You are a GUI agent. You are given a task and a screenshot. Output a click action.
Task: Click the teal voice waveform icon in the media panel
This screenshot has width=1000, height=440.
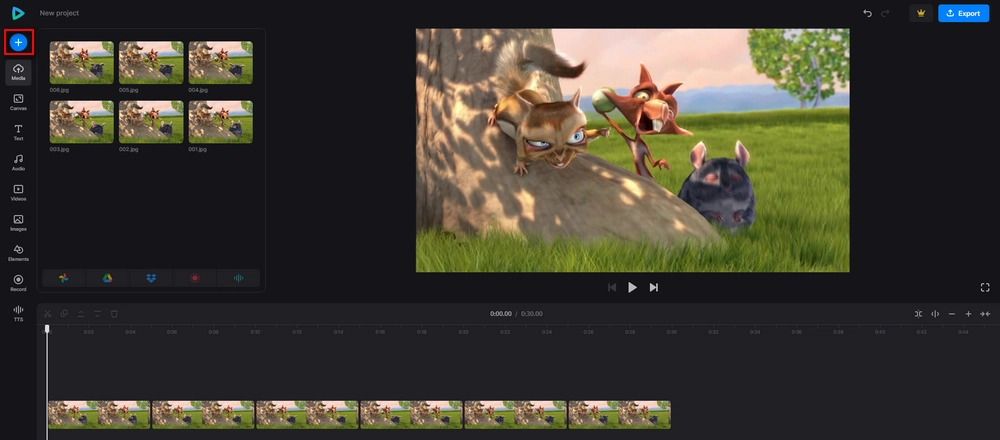click(x=239, y=278)
